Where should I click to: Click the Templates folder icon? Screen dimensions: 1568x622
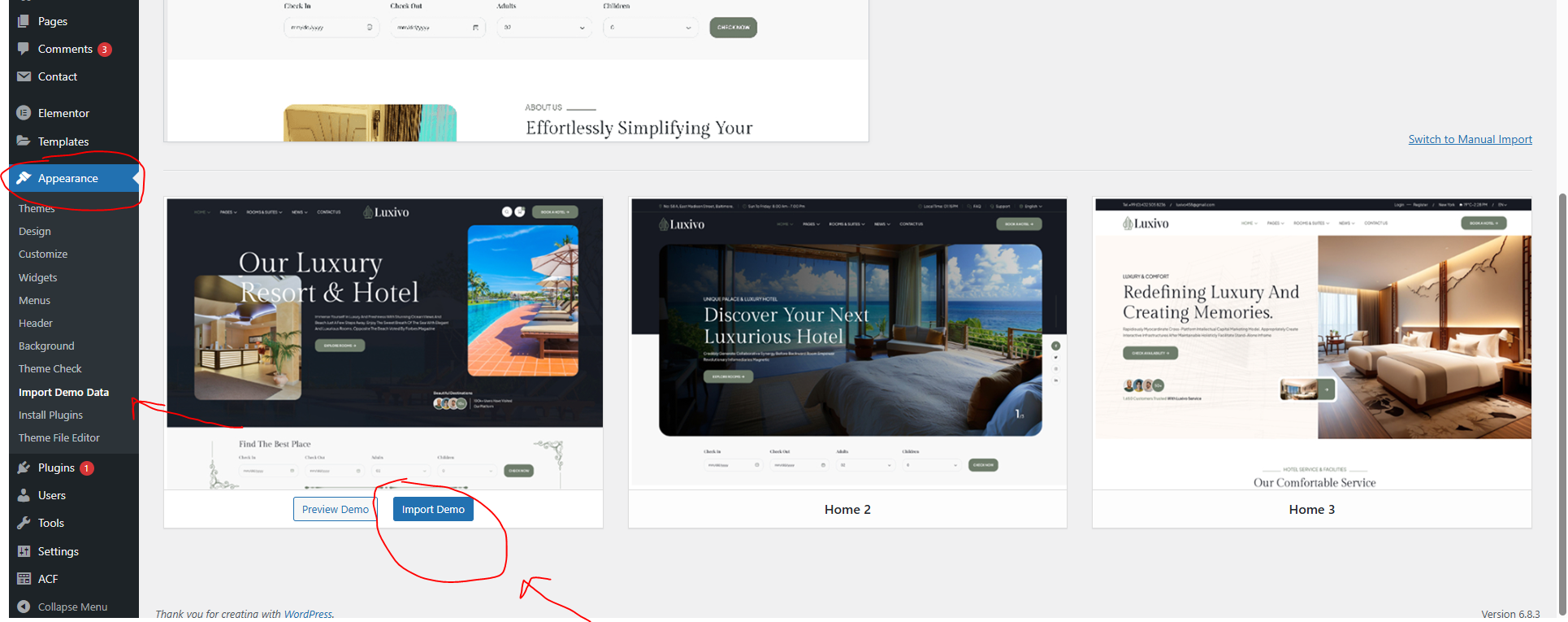[24, 141]
